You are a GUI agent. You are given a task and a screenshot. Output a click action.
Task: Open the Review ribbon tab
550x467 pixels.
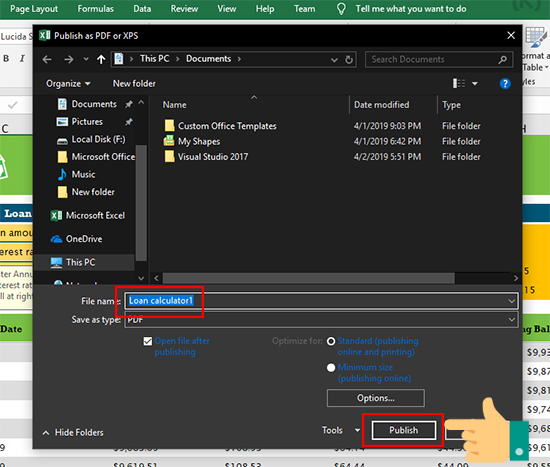(x=184, y=9)
